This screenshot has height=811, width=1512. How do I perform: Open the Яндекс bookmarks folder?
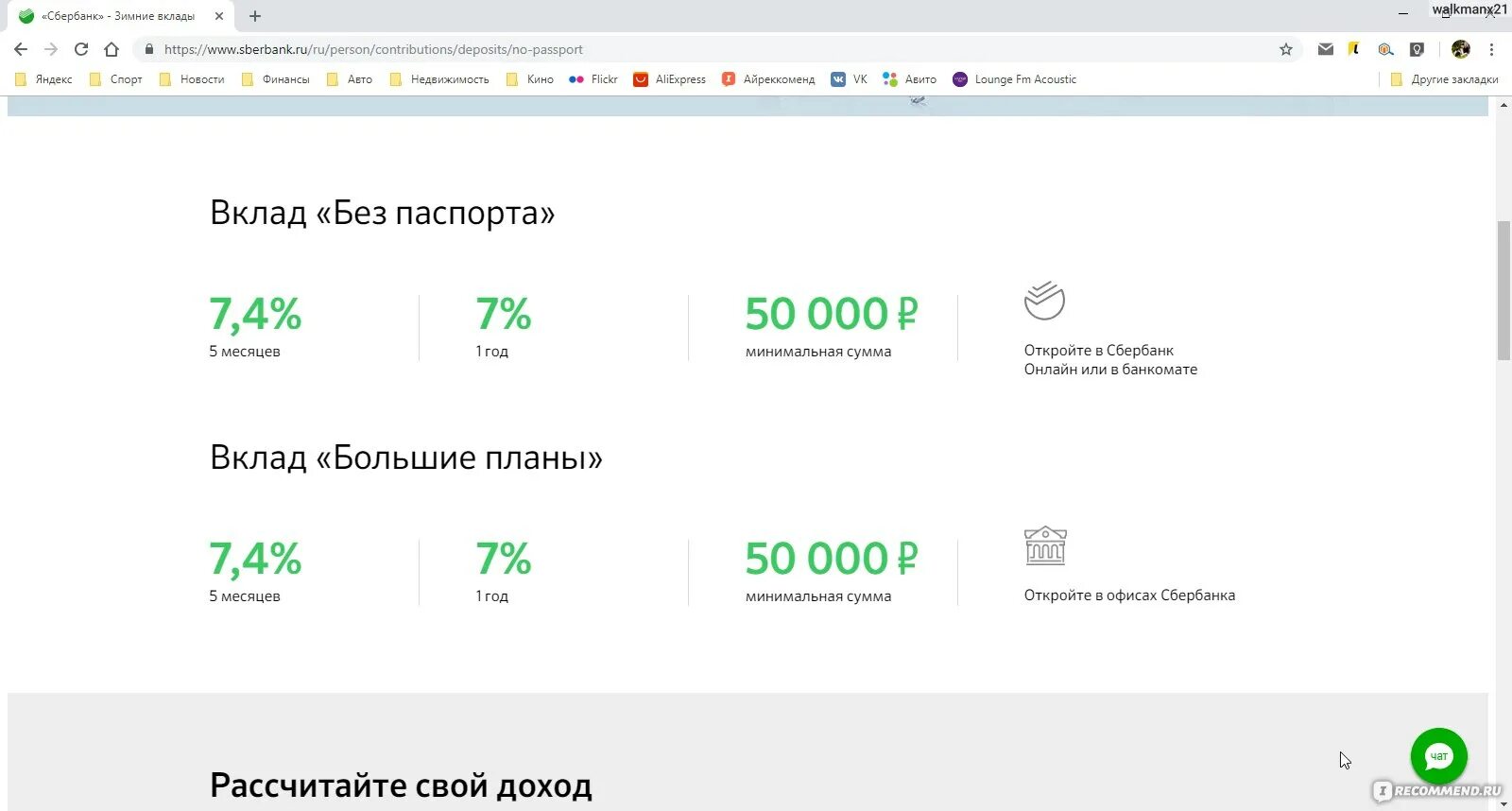point(43,79)
